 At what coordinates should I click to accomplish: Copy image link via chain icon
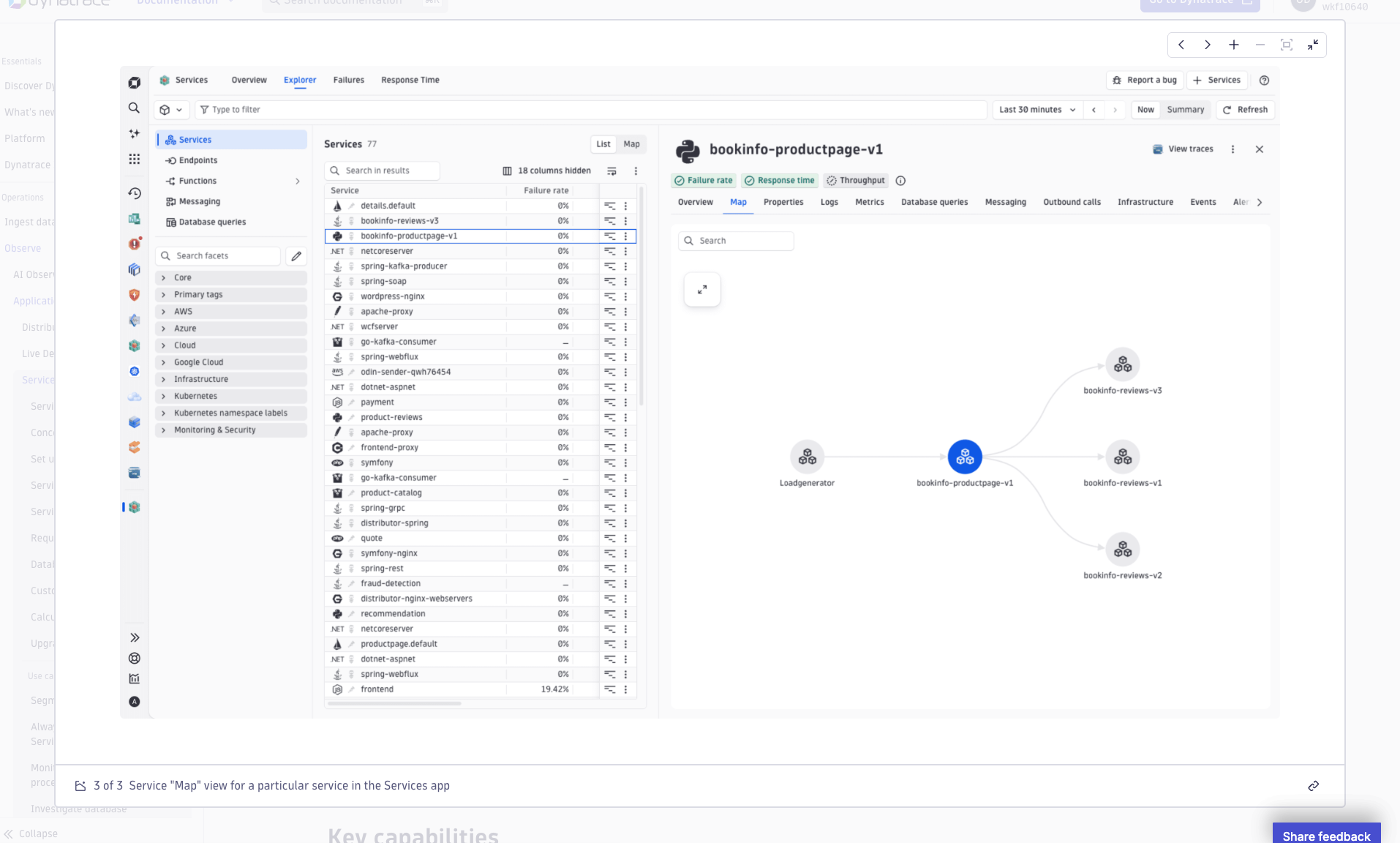1313,786
